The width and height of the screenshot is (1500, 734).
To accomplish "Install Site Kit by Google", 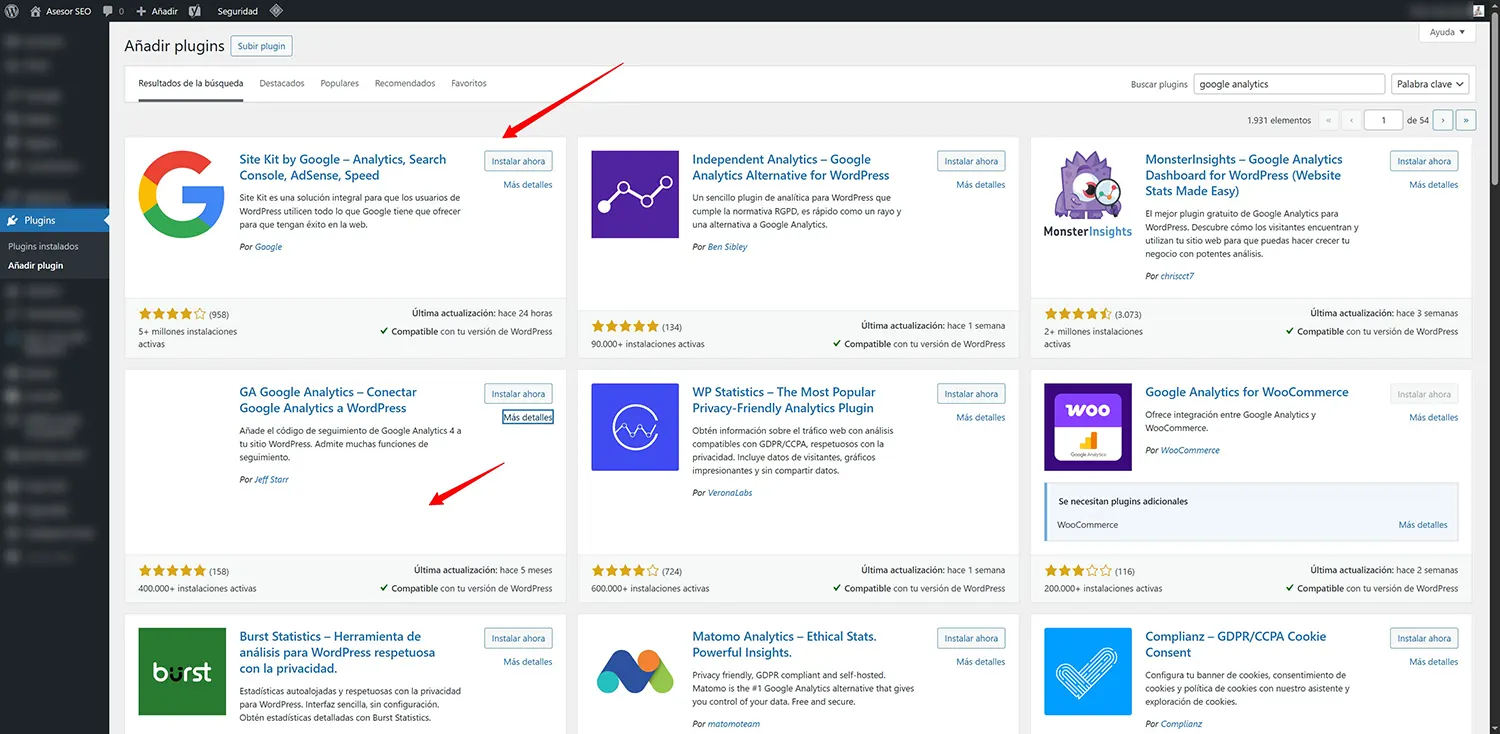I will coord(518,160).
